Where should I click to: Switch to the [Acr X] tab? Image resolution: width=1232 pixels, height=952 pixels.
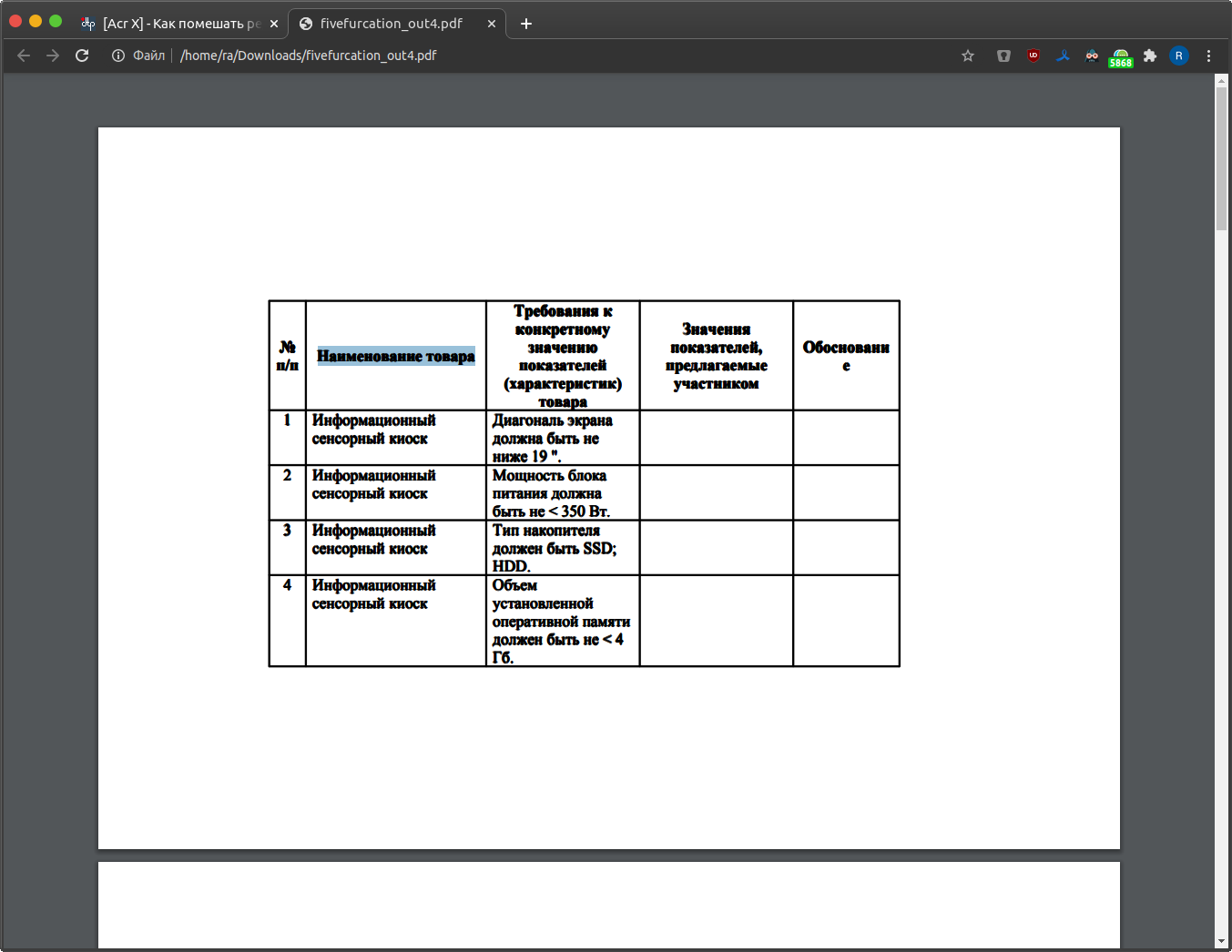[179, 24]
